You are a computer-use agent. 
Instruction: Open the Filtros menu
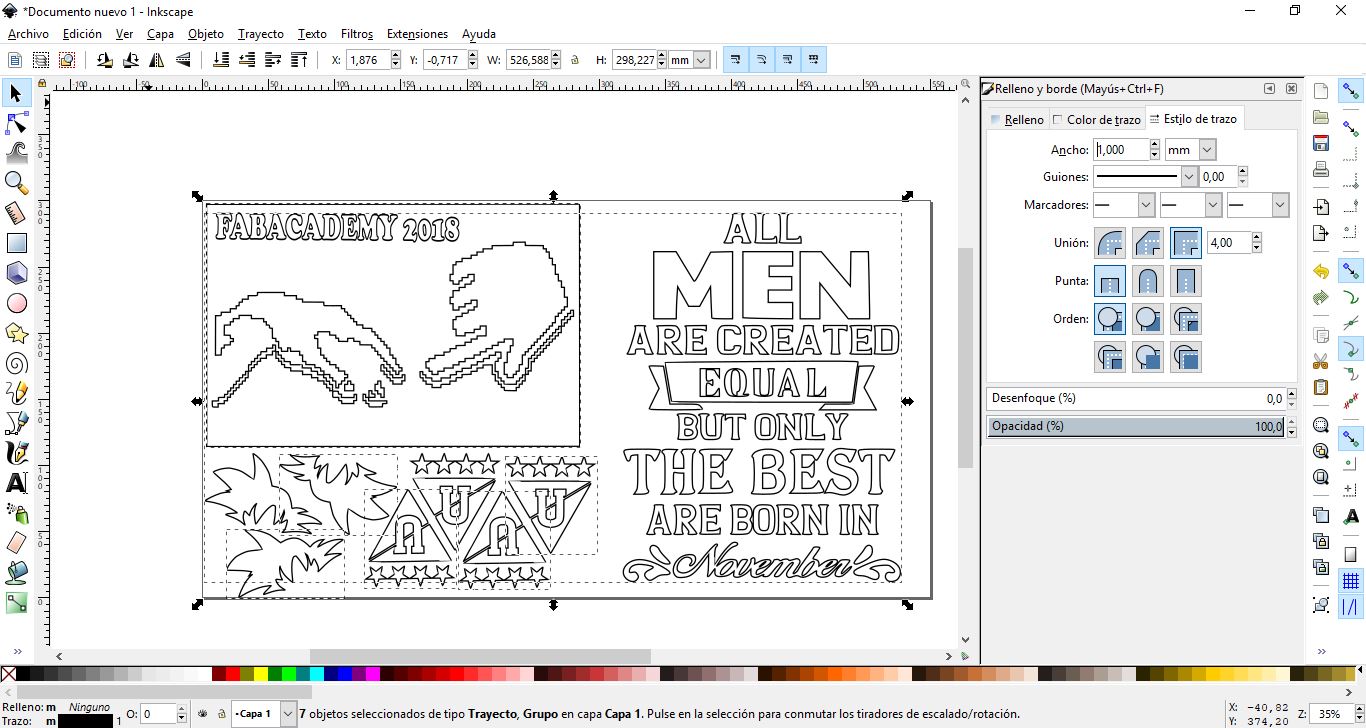(356, 34)
